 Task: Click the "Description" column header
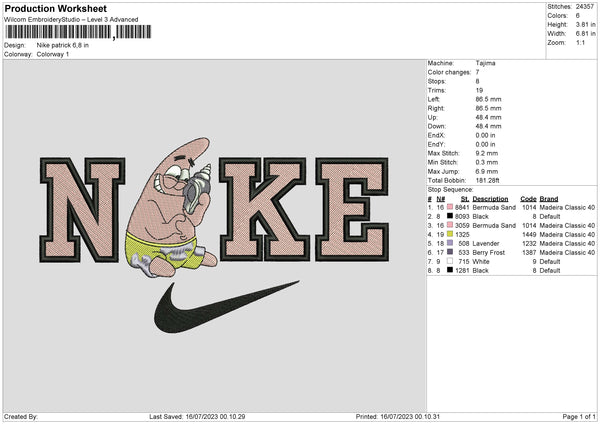tap(490, 199)
